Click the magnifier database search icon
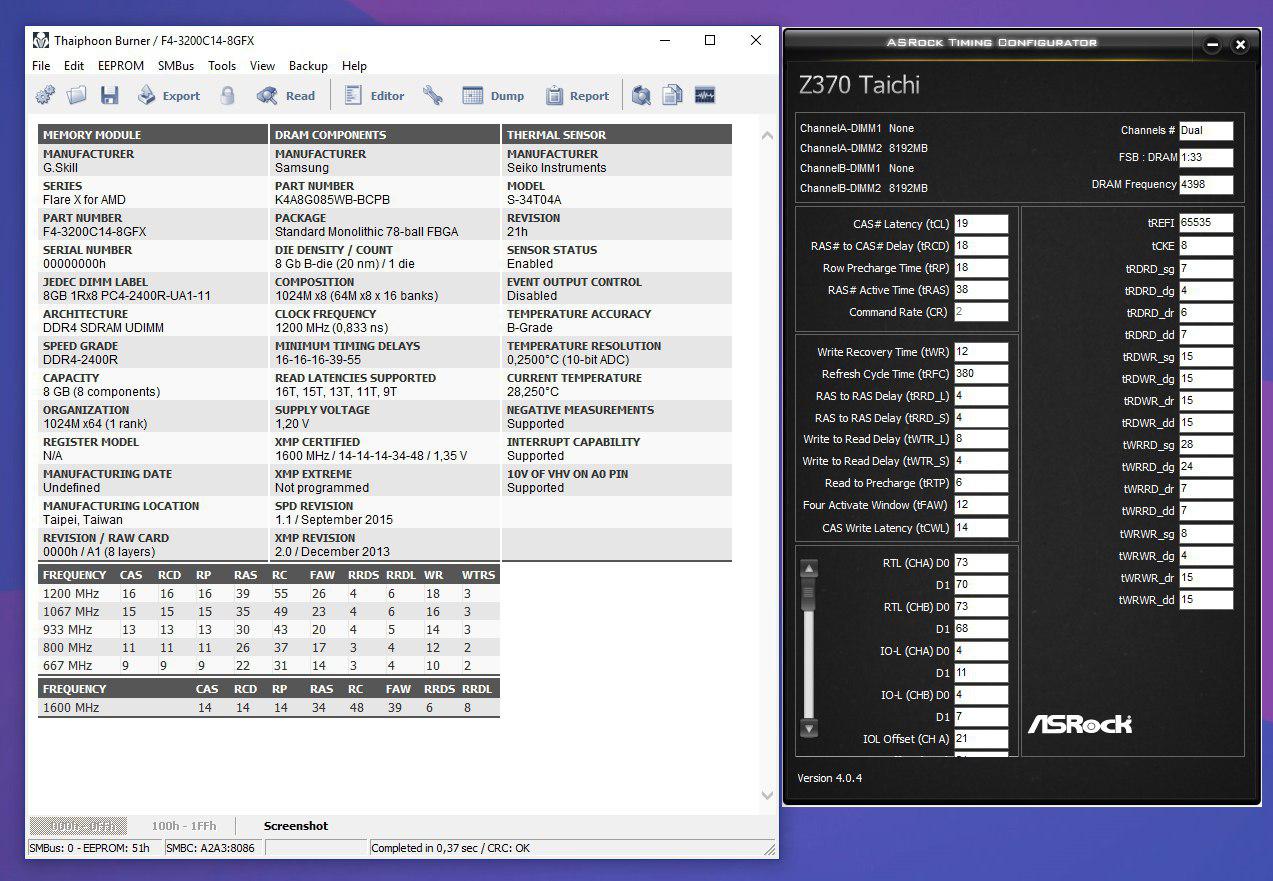 641,96
